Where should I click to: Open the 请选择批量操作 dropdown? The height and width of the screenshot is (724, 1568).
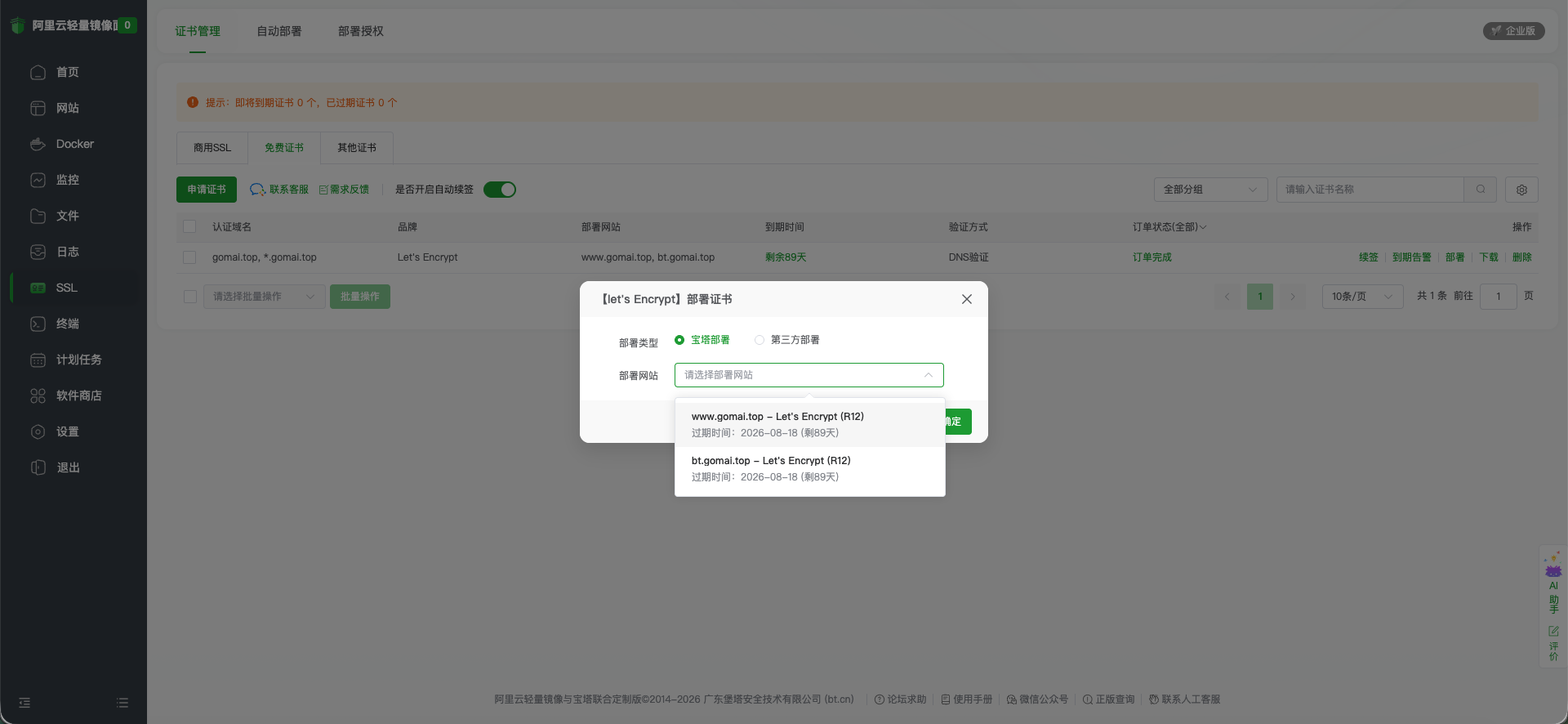[265, 297]
